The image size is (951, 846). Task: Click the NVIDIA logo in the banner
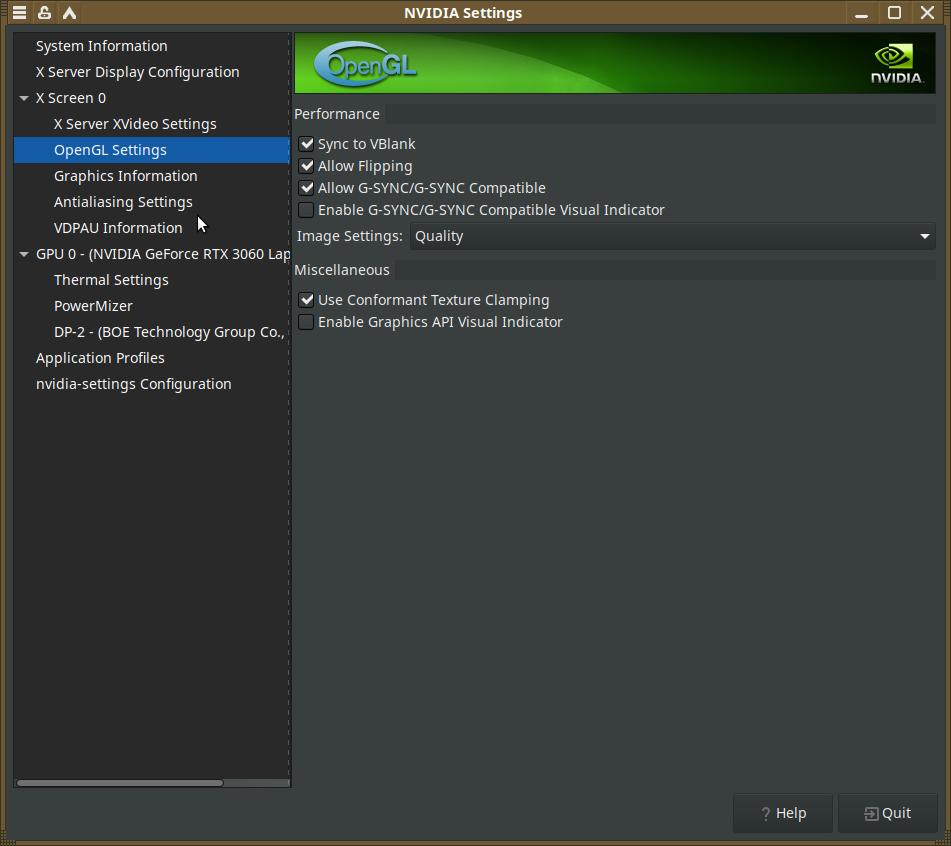(x=897, y=64)
